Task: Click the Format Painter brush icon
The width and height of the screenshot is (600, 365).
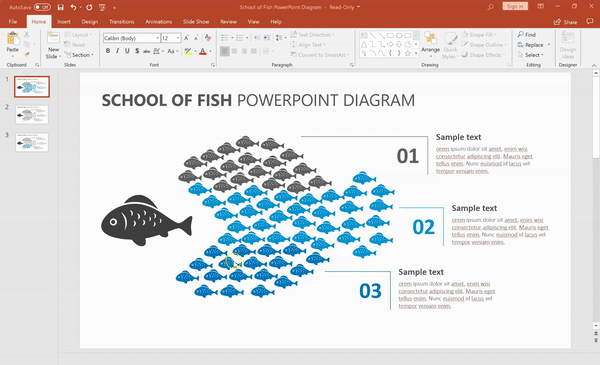Action: (x=27, y=54)
